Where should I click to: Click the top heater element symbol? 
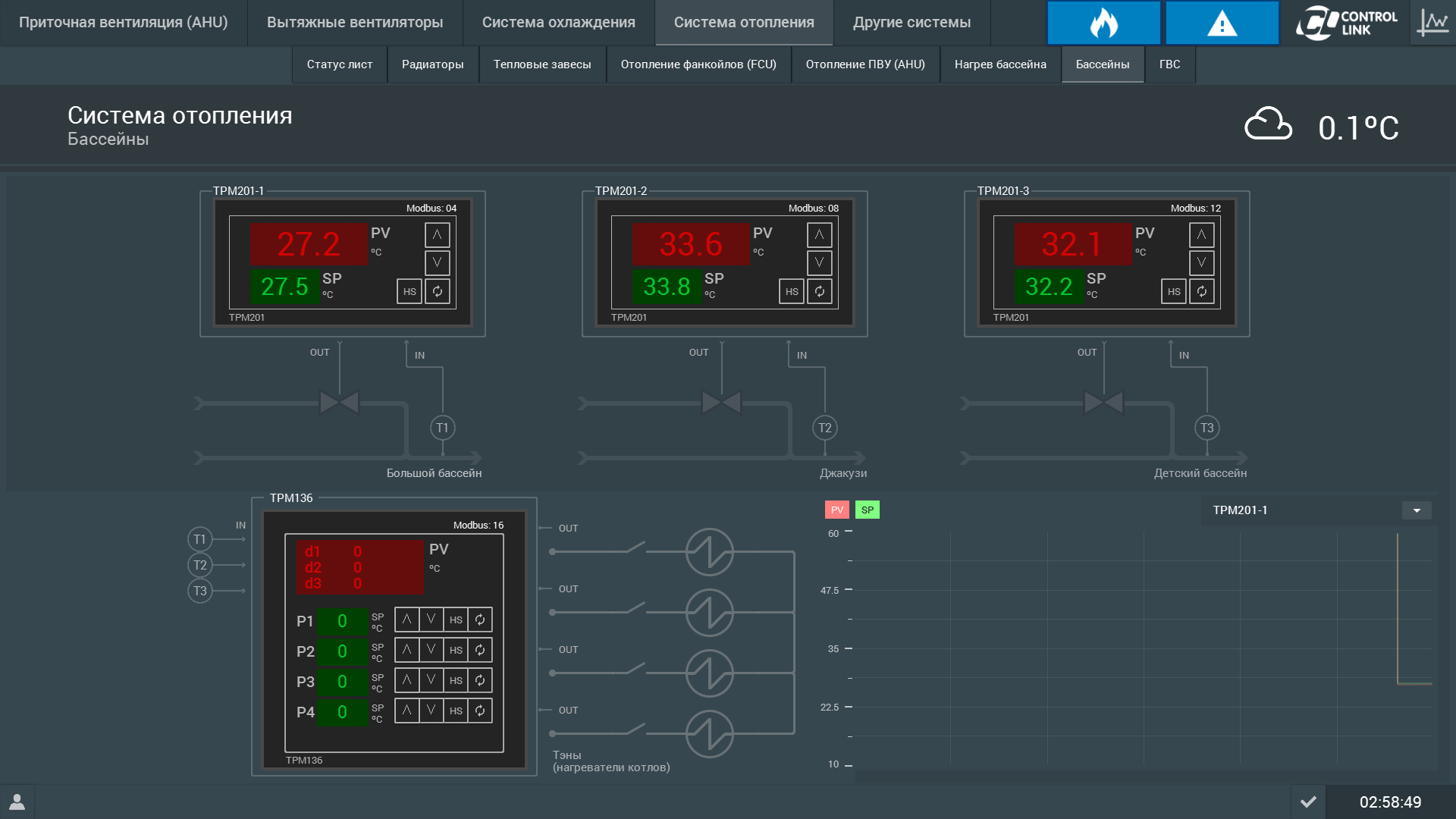(710, 552)
